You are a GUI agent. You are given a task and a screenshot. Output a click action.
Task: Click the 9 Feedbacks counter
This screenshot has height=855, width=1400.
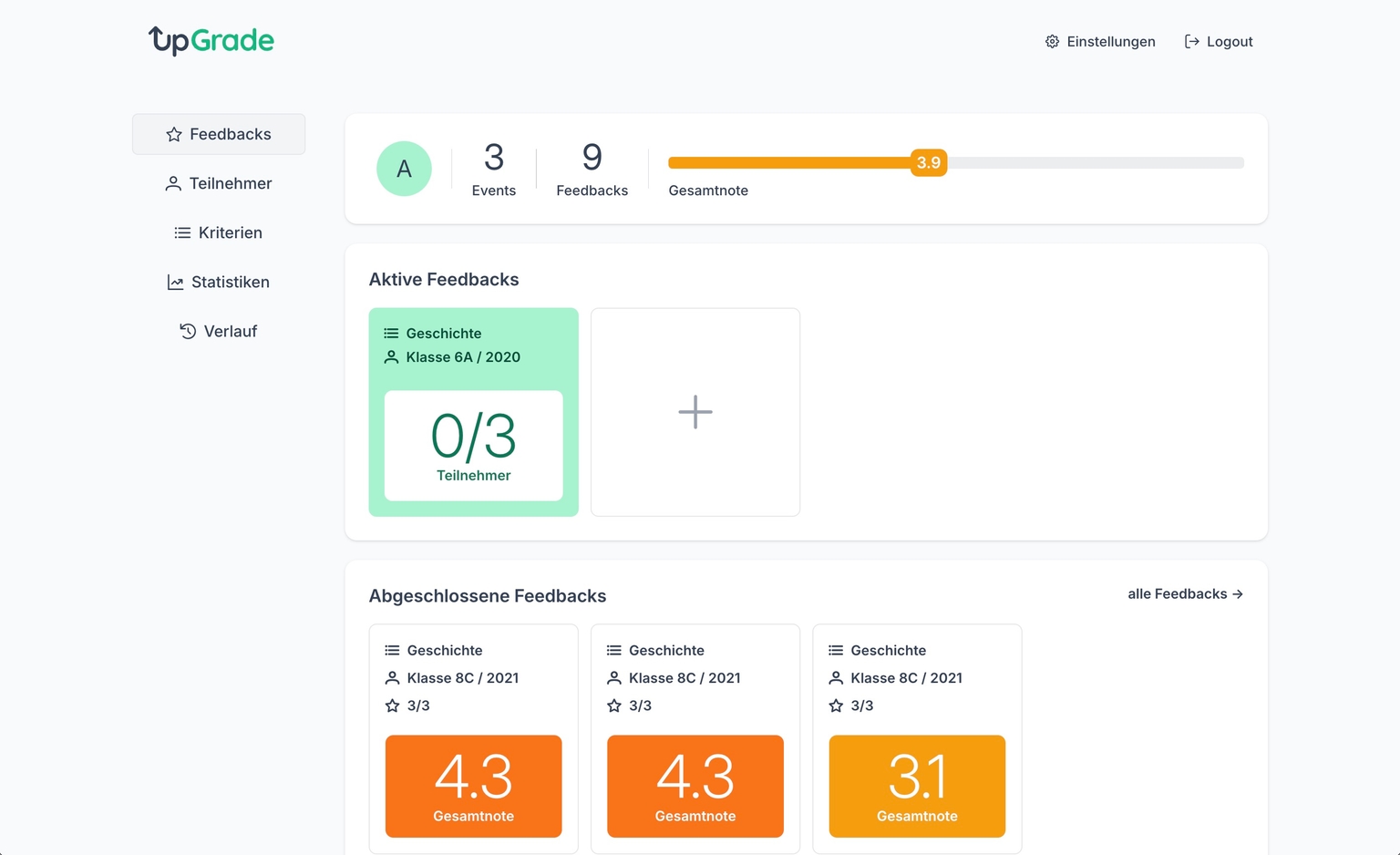pos(592,169)
